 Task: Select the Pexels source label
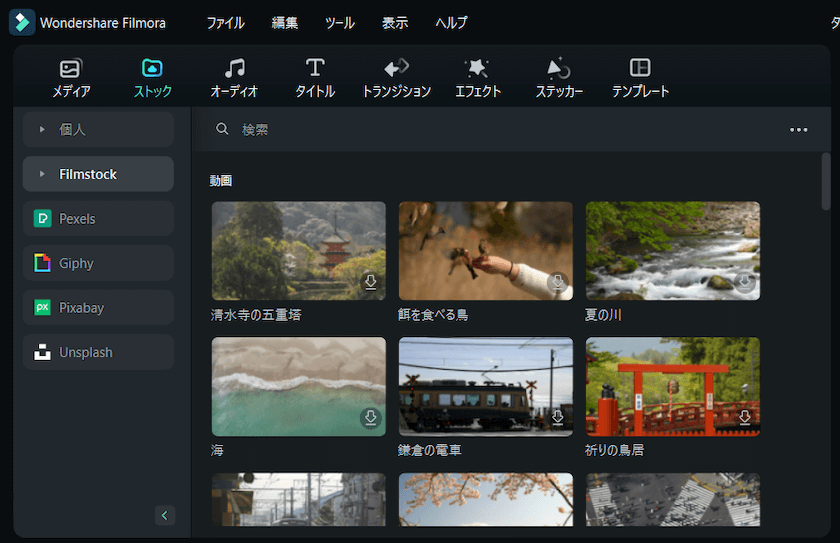(77, 218)
